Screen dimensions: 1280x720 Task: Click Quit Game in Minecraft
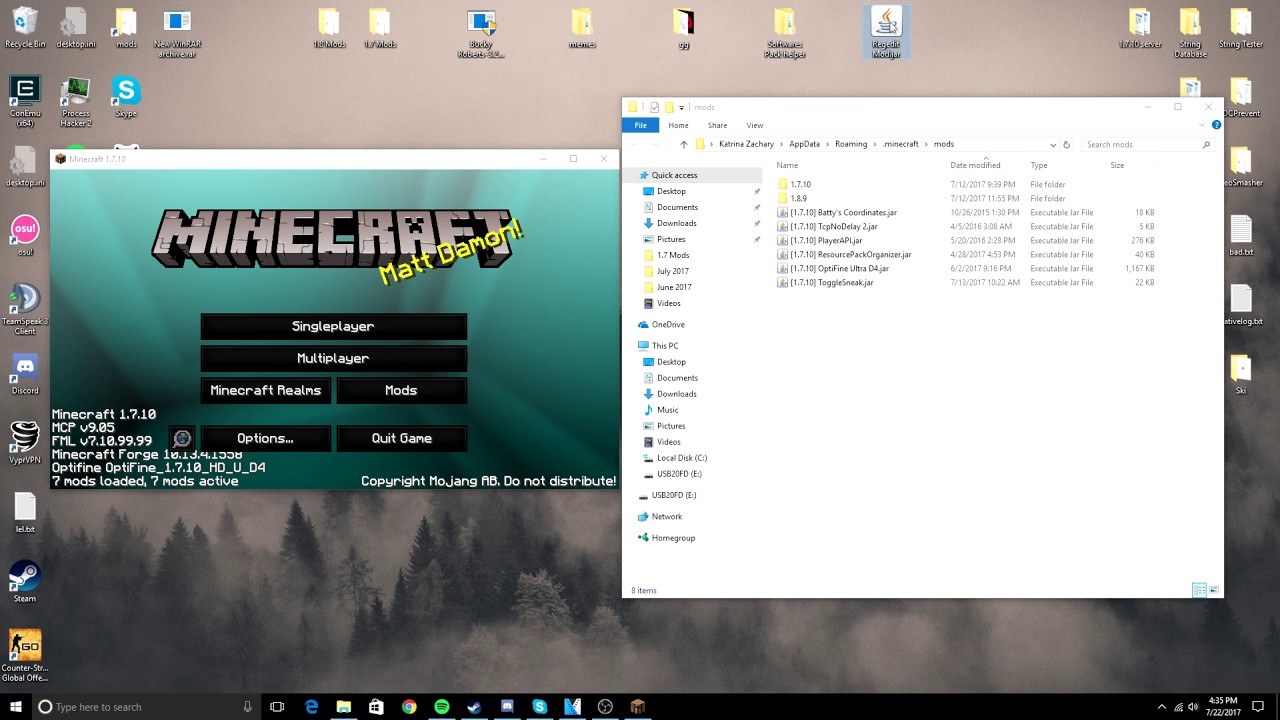(401, 438)
